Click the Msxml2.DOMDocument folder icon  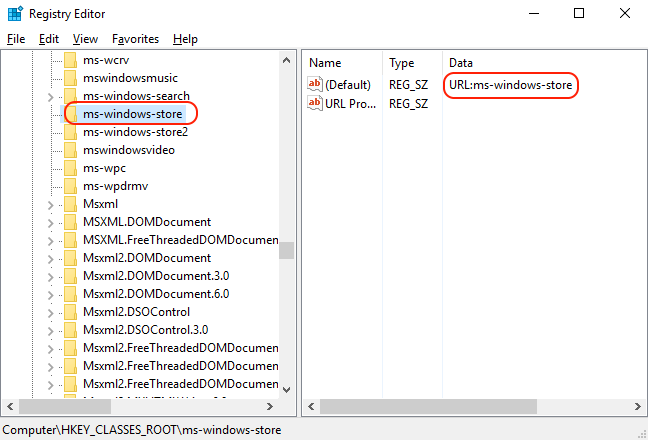[x=70, y=257]
